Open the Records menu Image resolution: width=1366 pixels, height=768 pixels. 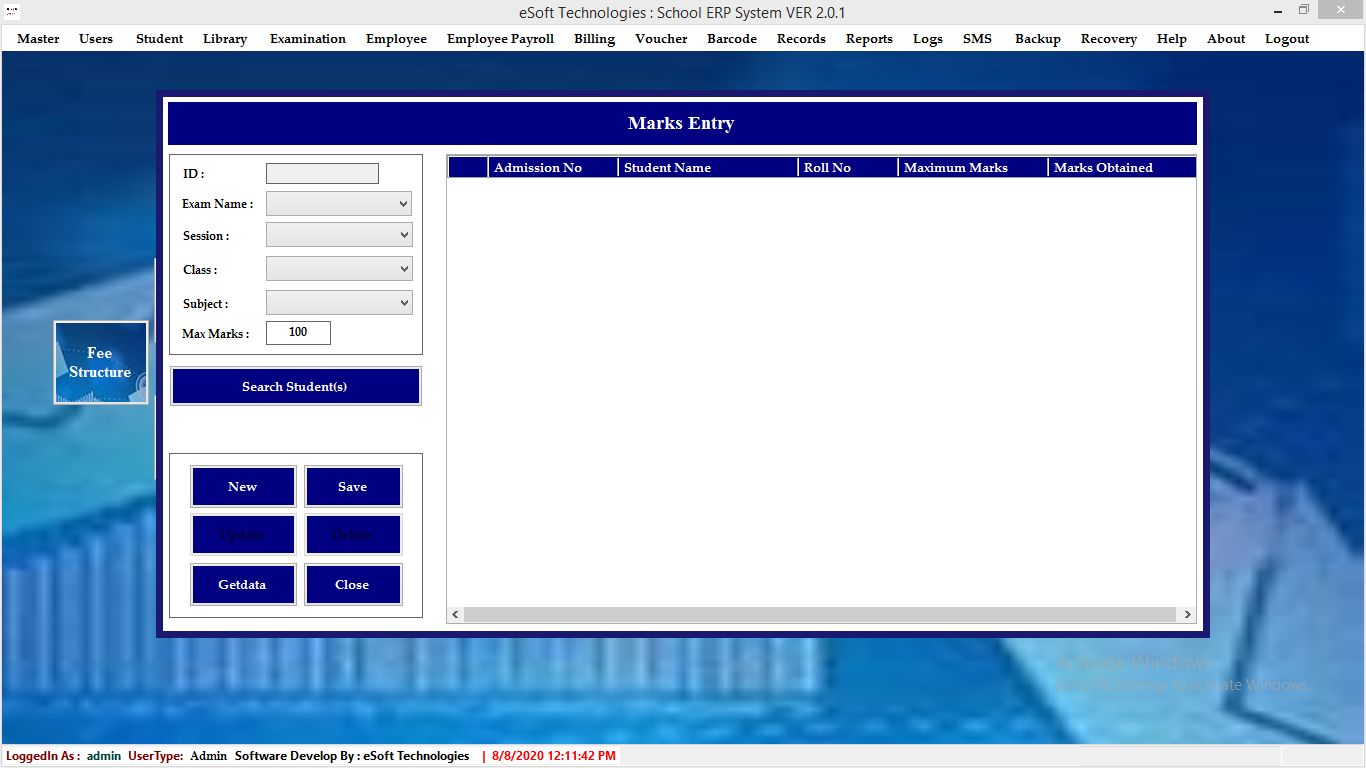[801, 39]
